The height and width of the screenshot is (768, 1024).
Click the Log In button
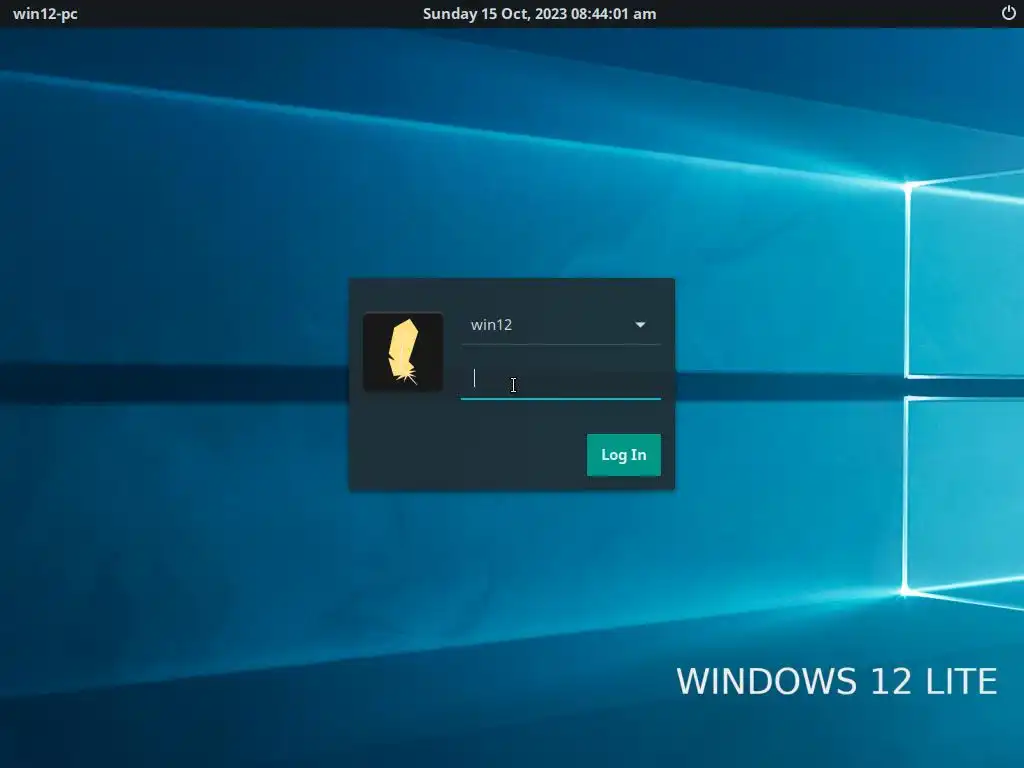point(624,455)
